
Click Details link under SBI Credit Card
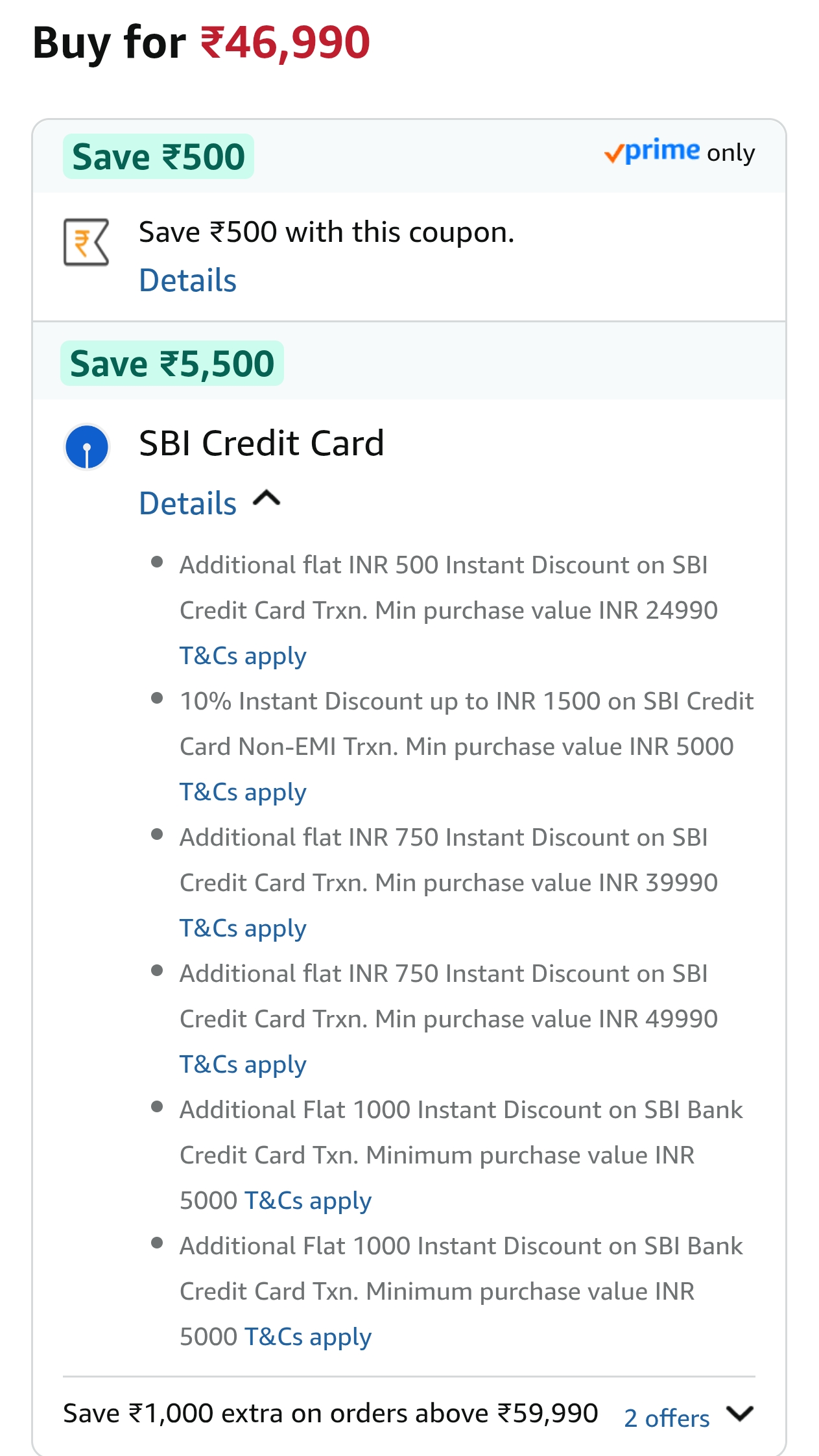[x=188, y=503]
